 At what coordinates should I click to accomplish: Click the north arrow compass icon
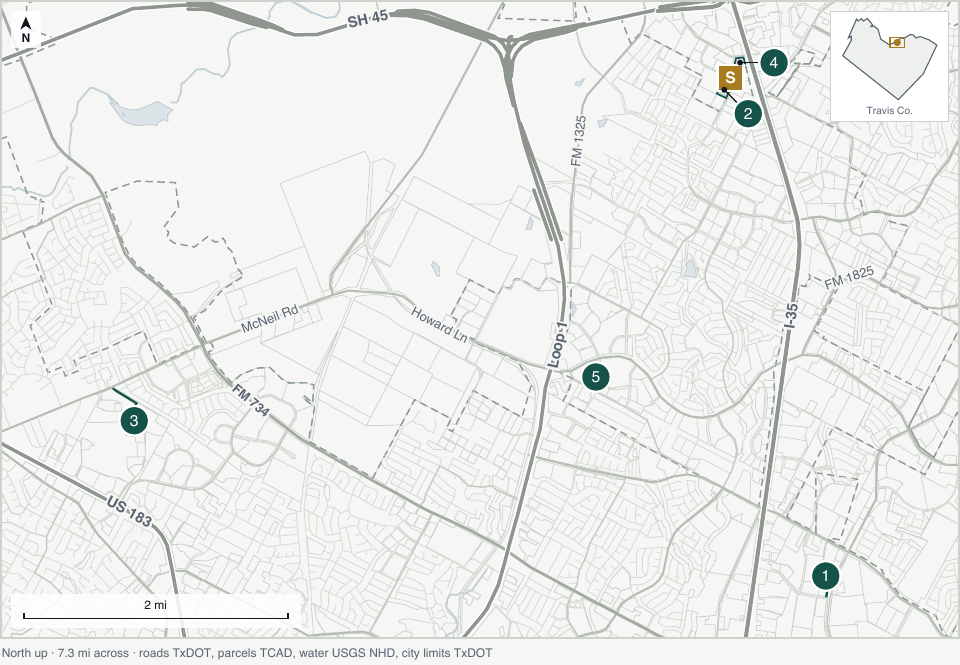(x=26, y=30)
